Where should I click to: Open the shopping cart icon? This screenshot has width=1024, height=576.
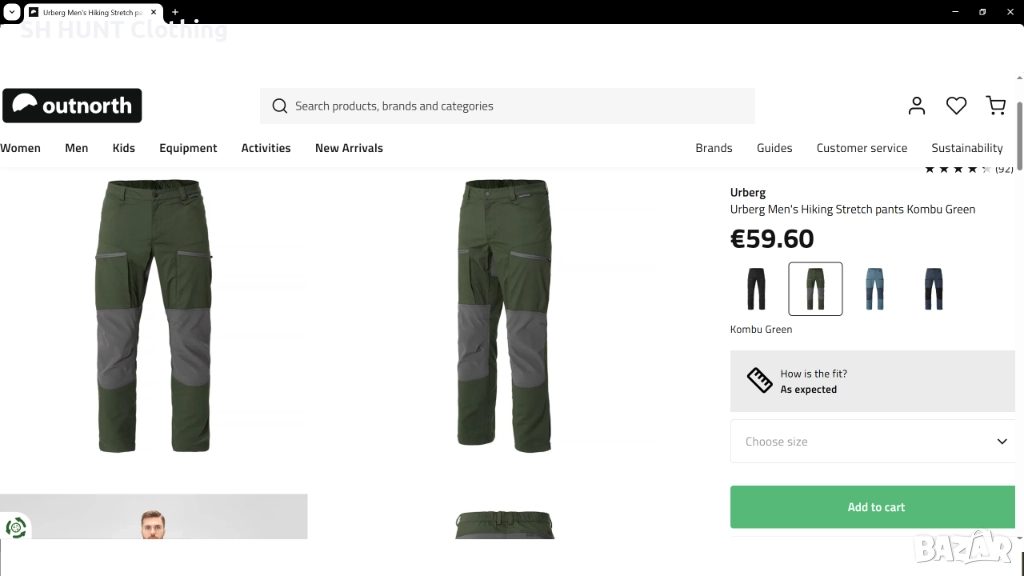click(995, 105)
